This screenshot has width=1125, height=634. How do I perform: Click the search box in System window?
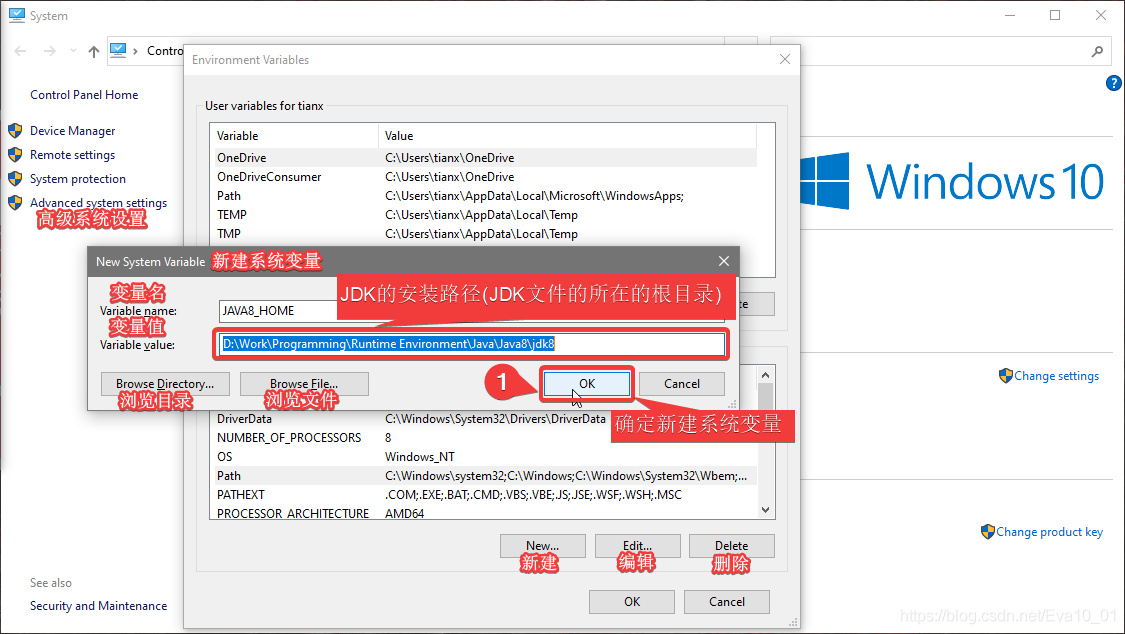pyautogui.click(x=941, y=51)
